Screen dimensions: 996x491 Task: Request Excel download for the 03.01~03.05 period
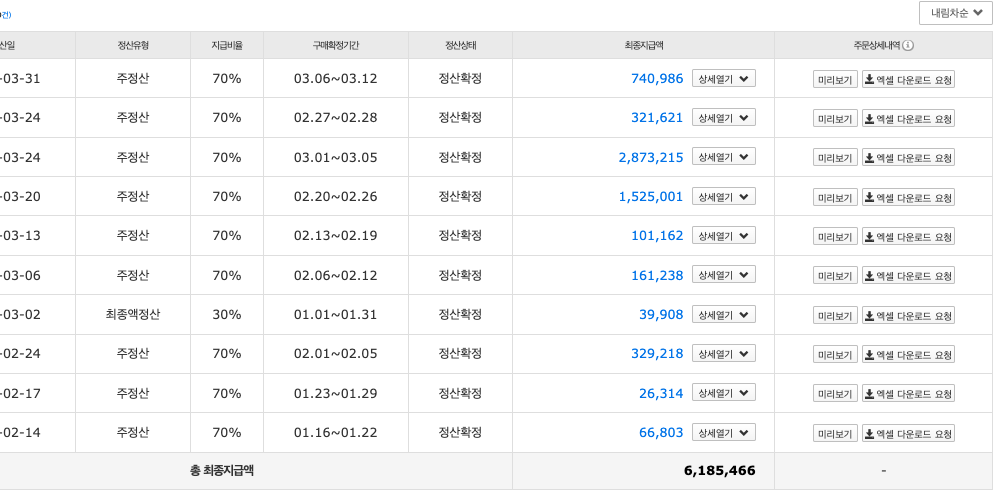pyautogui.click(x=908, y=157)
